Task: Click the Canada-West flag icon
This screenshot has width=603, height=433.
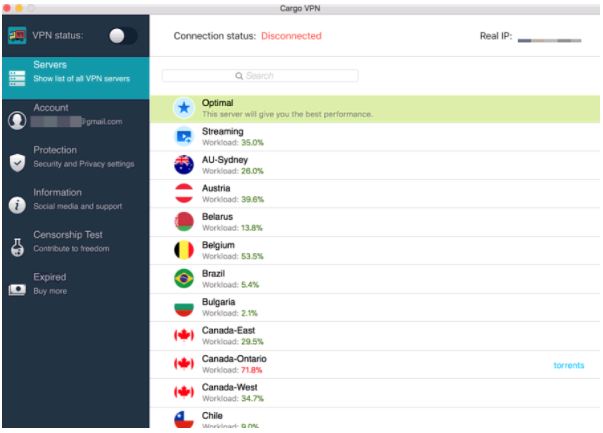Action: (184, 392)
